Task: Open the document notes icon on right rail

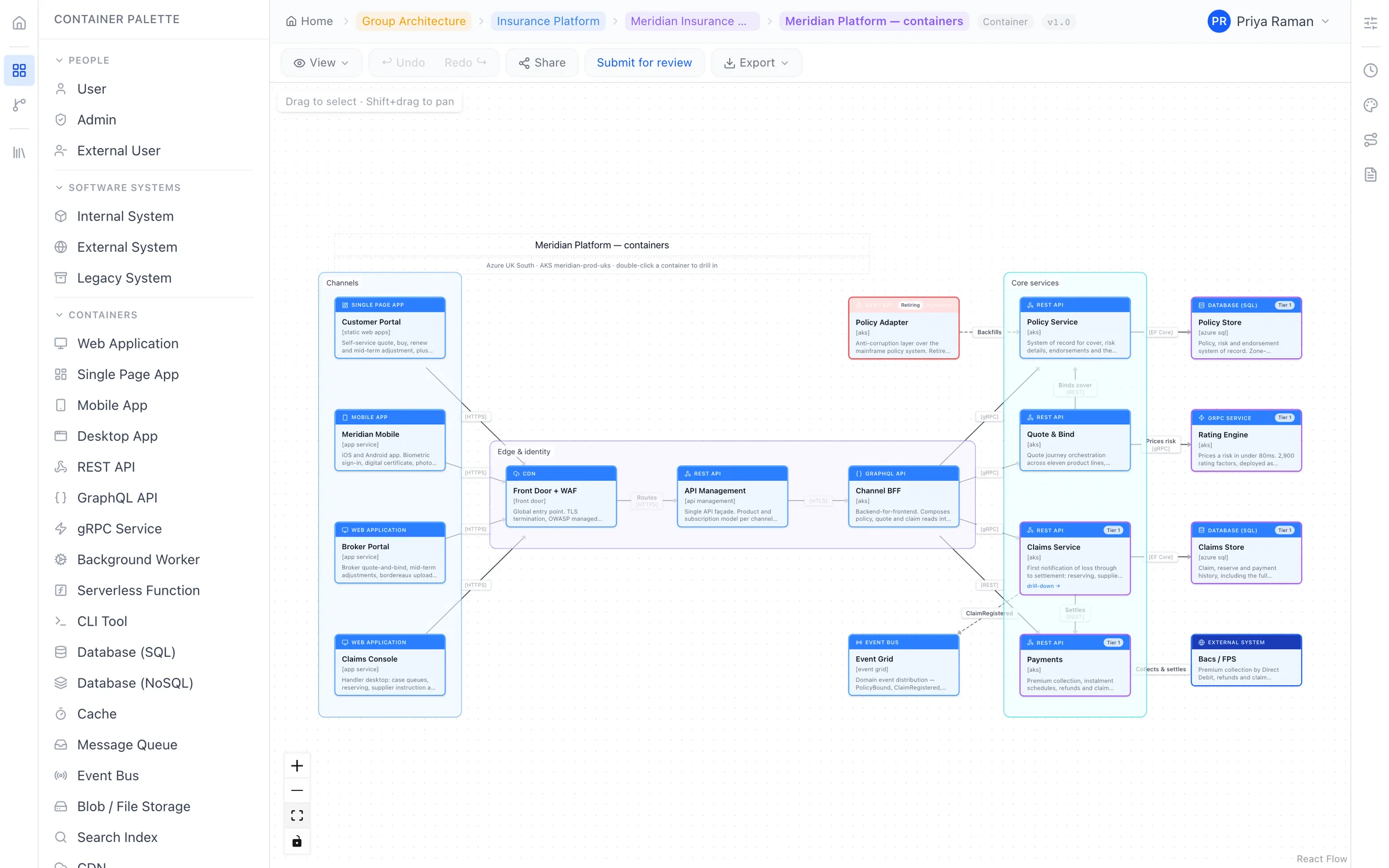Action: 1370,174
